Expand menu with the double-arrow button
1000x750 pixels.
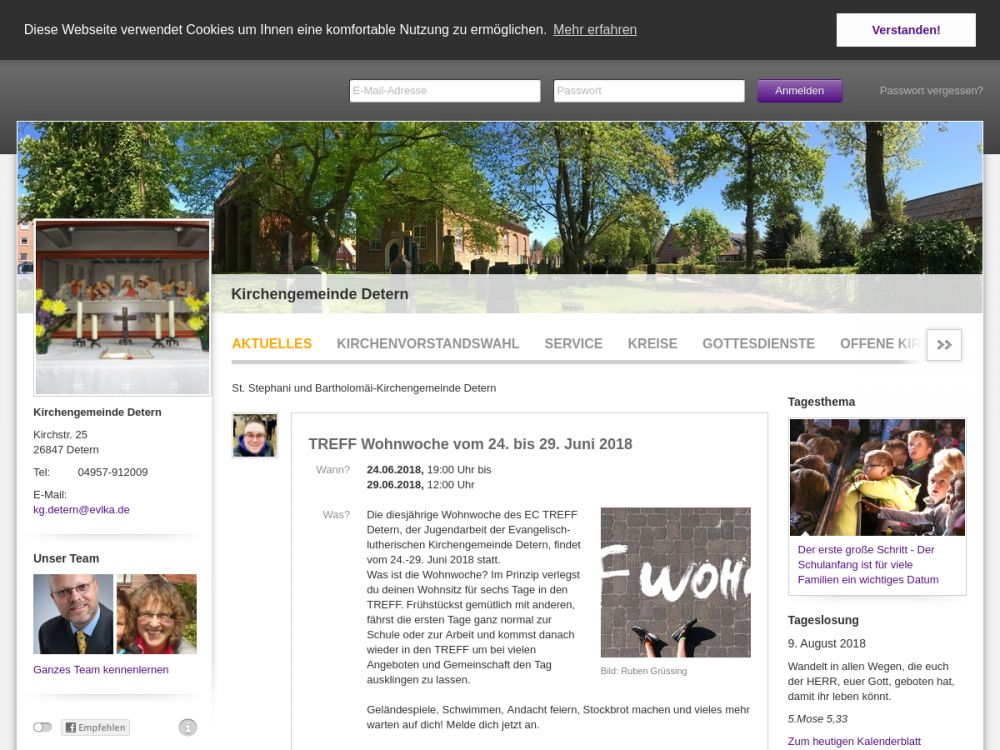coord(944,344)
